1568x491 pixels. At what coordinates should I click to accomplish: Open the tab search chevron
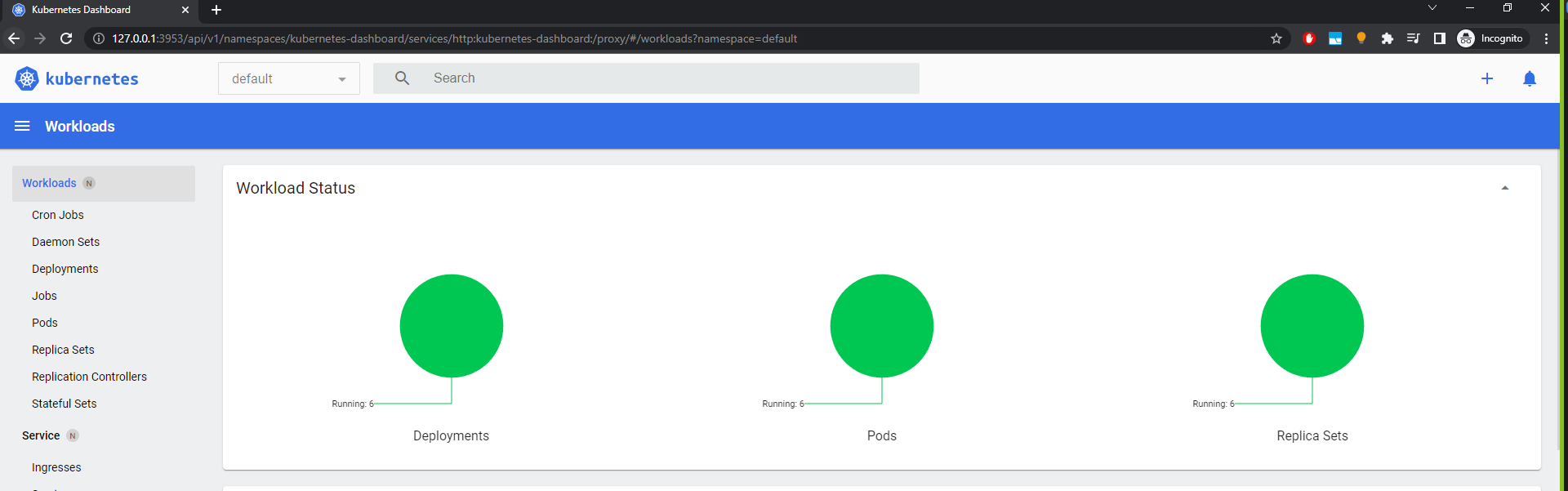pyautogui.click(x=1432, y=8)
